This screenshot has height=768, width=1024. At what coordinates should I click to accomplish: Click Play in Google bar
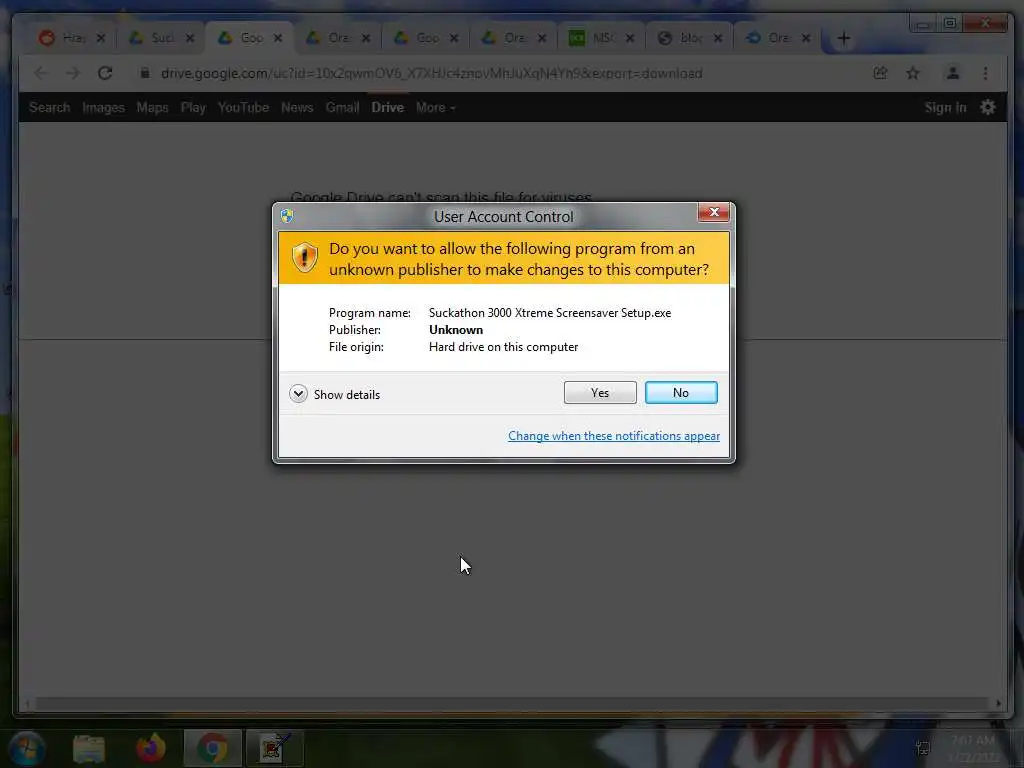[x=193, y=107]
